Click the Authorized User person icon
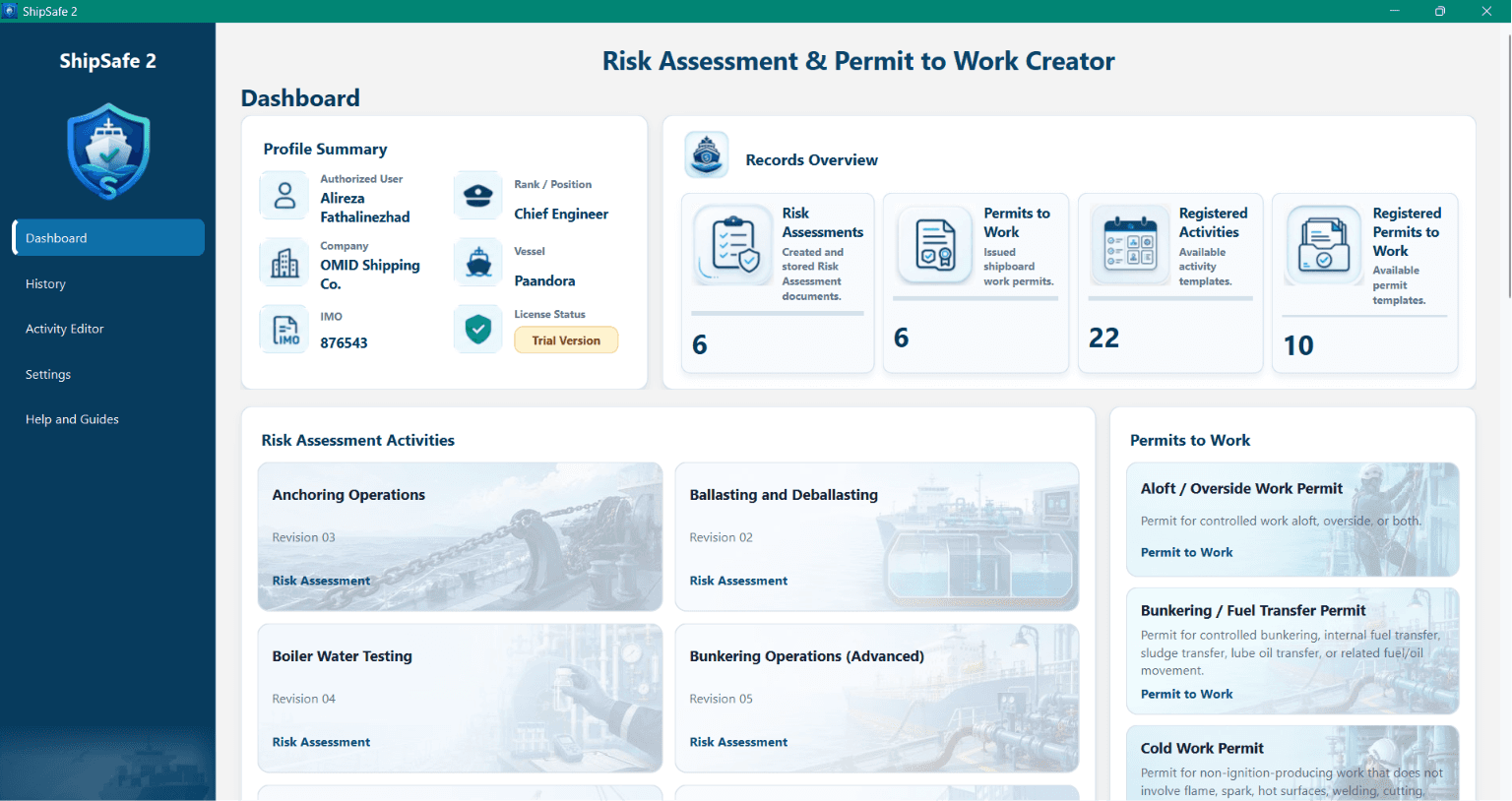This screenshot has width=1512, height=801. pos(284,195)
